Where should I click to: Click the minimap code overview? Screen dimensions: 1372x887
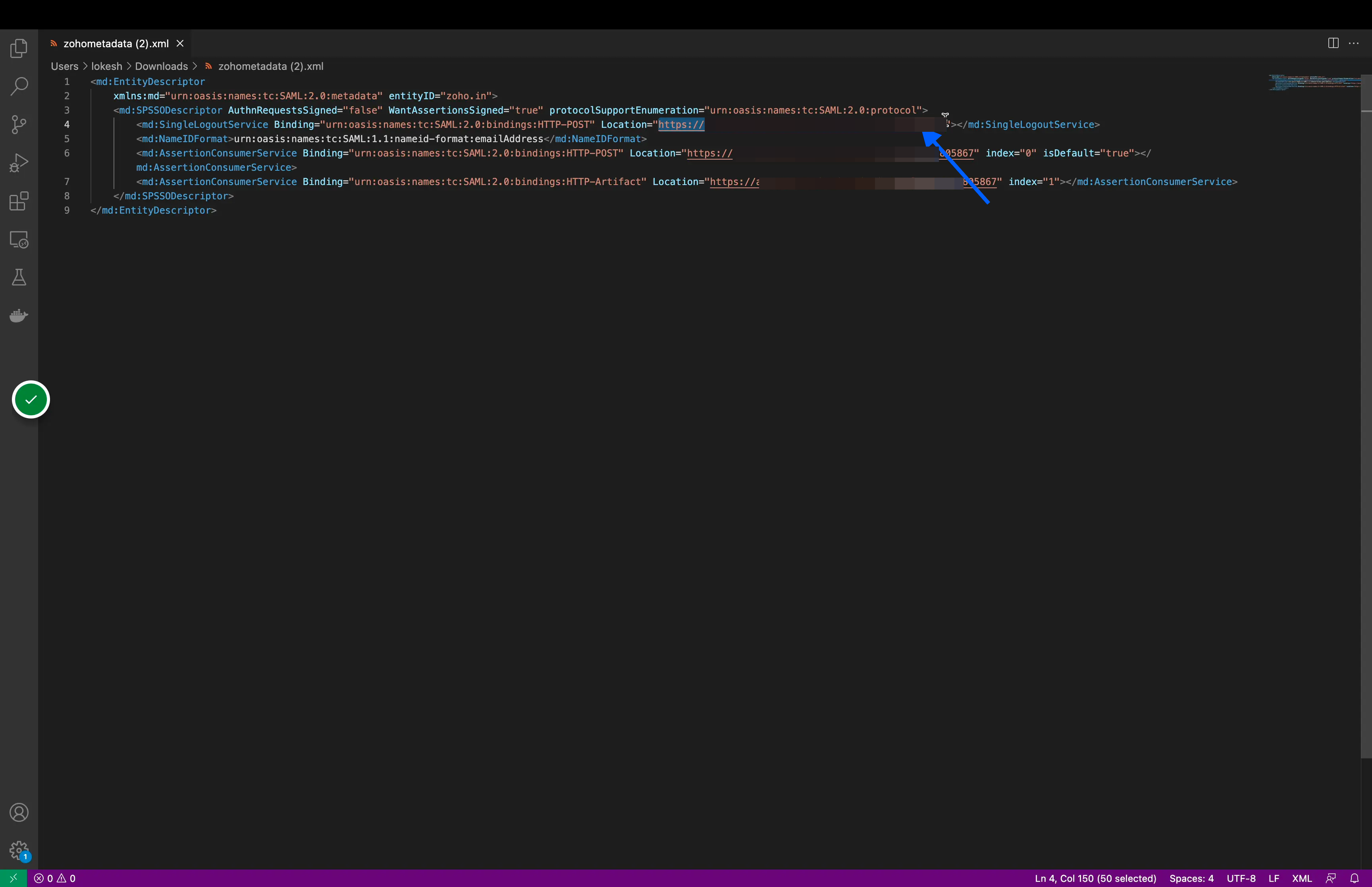click(1314, 82)
